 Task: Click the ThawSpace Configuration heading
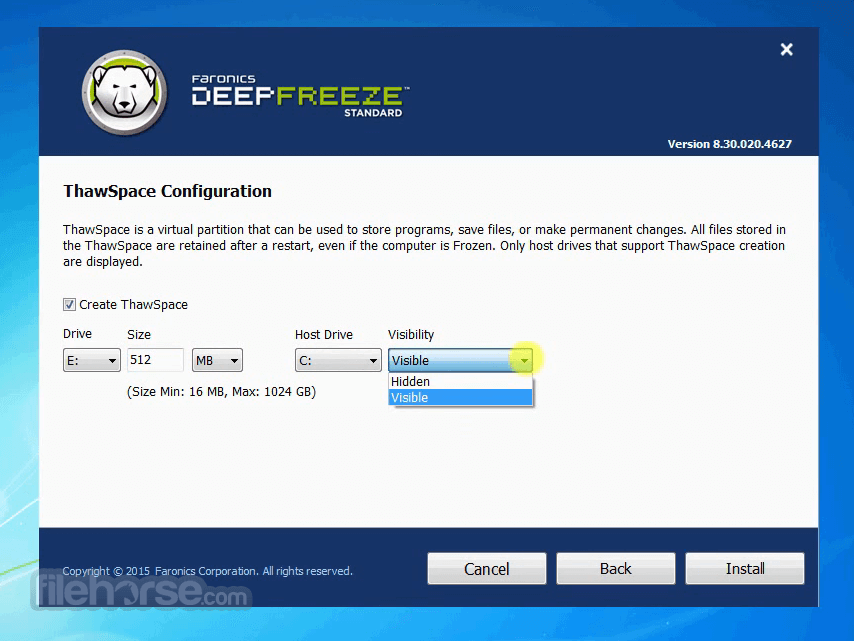click(x=167, y=191)
